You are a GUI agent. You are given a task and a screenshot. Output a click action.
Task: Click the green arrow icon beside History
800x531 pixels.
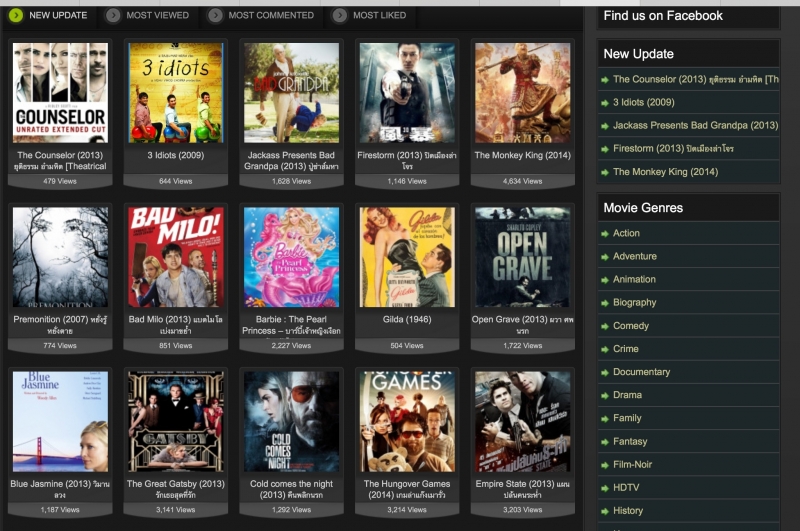(x=605, y=511)
